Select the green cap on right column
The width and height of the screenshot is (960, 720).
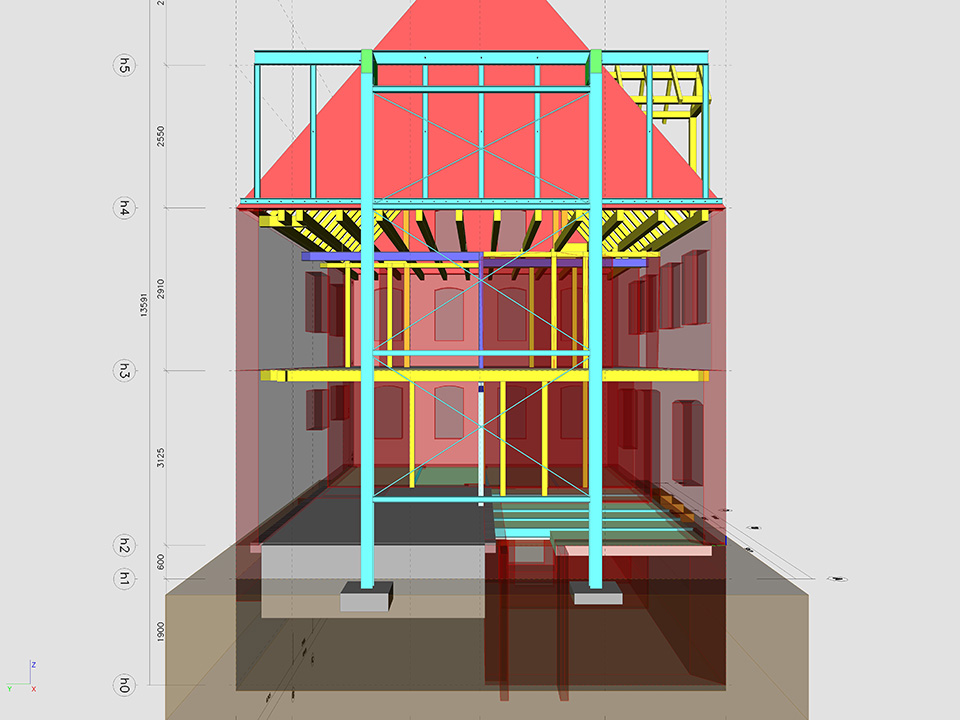click(596, 63)
